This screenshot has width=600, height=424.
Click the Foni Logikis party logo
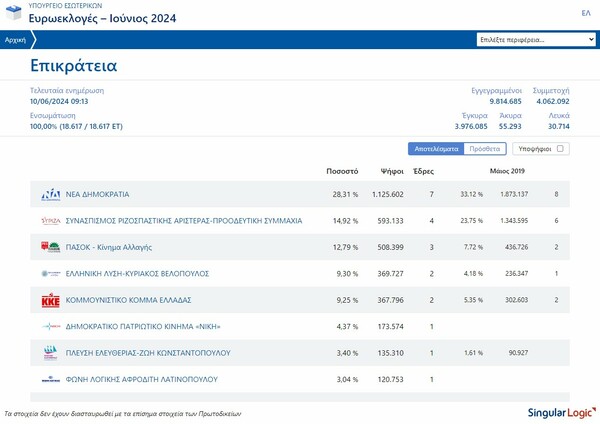coord(50,380)
